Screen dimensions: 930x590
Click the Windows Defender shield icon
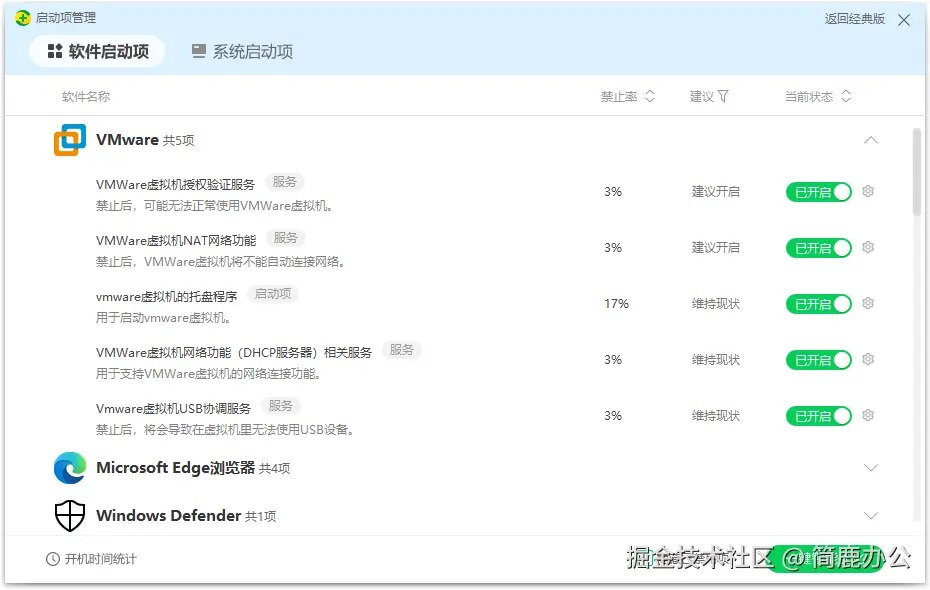click(70, 515)
